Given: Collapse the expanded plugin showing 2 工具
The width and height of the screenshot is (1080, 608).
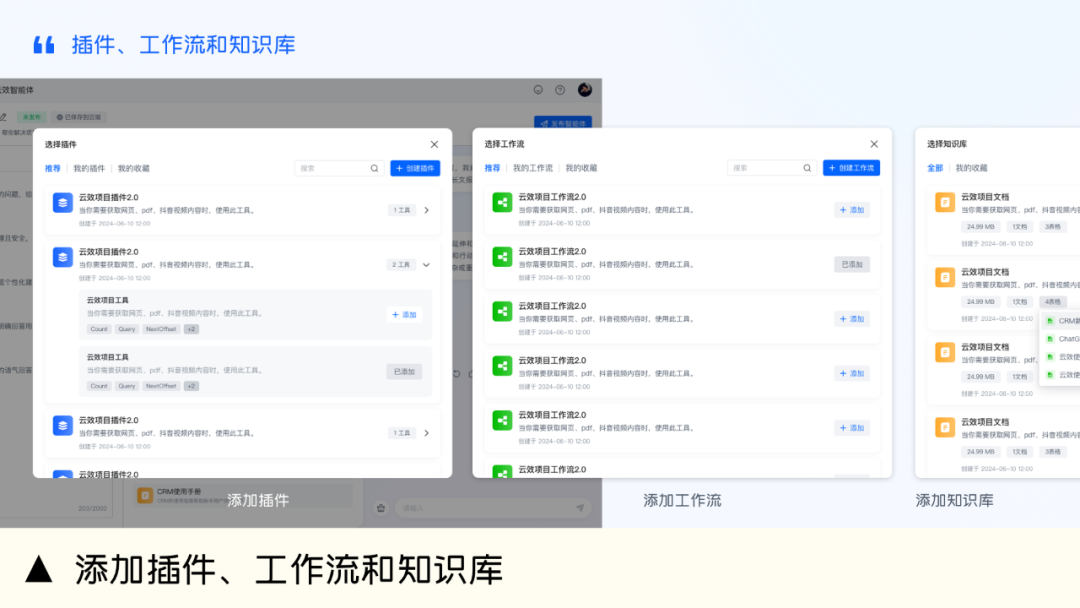Looking at the screenshot, I should 426,265.
